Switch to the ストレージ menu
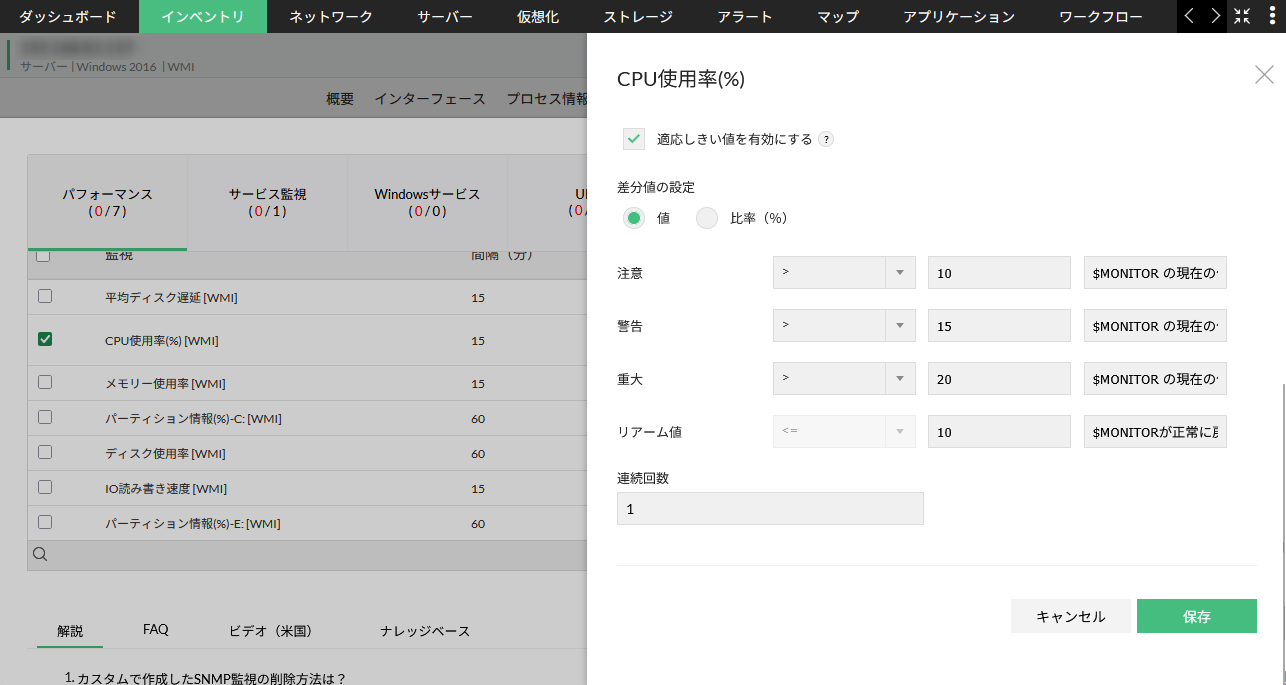 [x=638, y=16]
